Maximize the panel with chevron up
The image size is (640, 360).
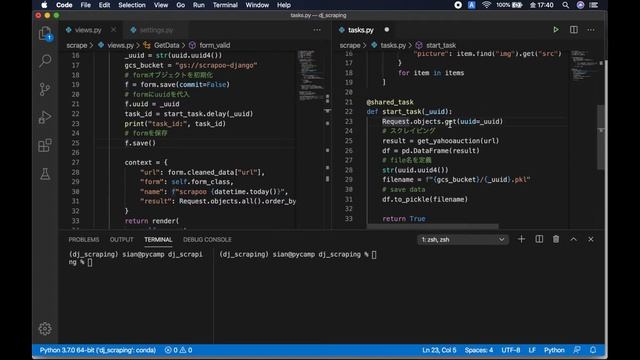(573, 239)
